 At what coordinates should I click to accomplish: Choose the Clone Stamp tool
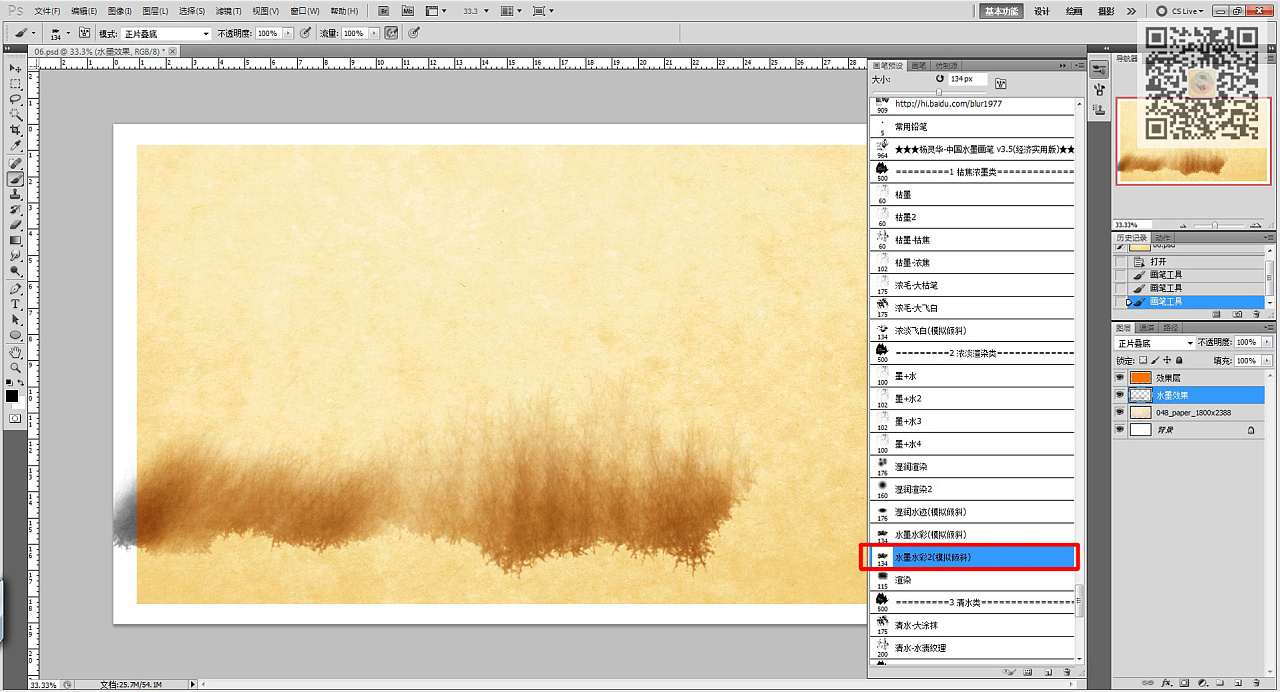[16, 194]
